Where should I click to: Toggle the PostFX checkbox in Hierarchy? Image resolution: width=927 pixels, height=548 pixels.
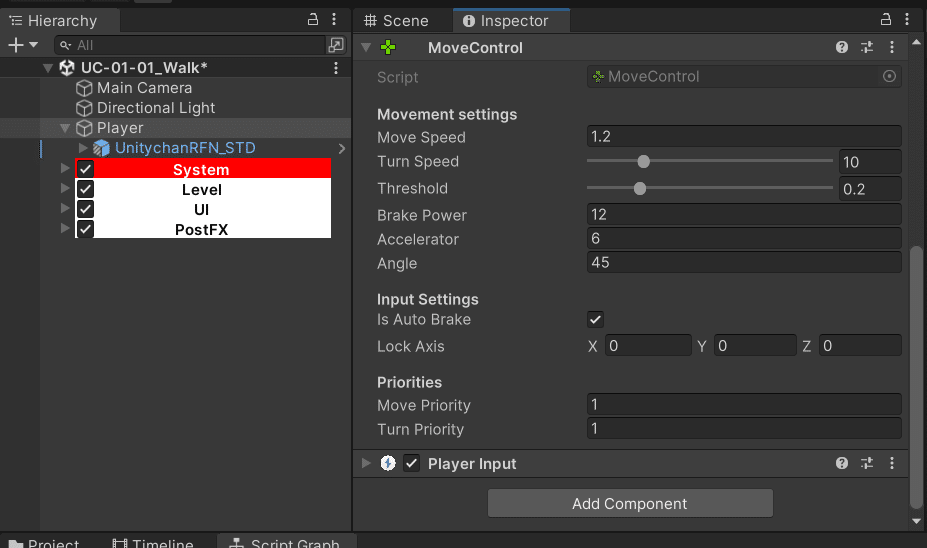coord(85,229)
